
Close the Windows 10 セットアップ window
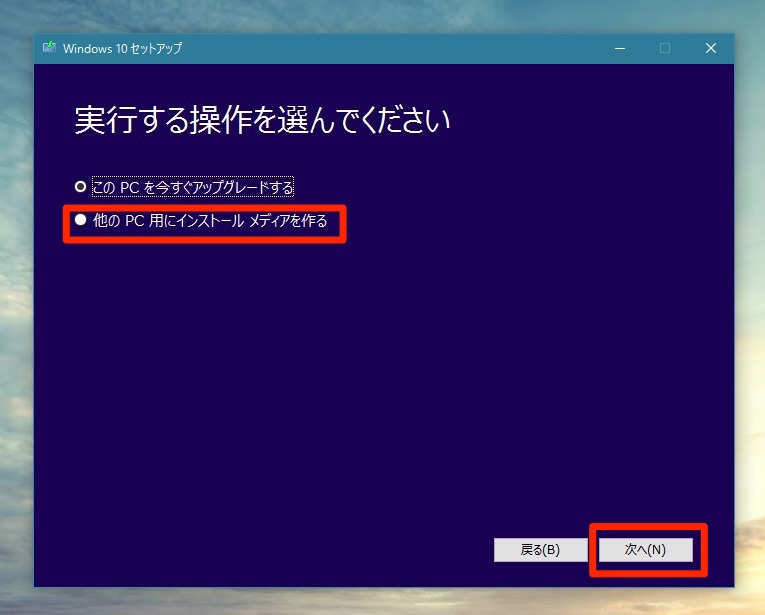click(711, 48)
